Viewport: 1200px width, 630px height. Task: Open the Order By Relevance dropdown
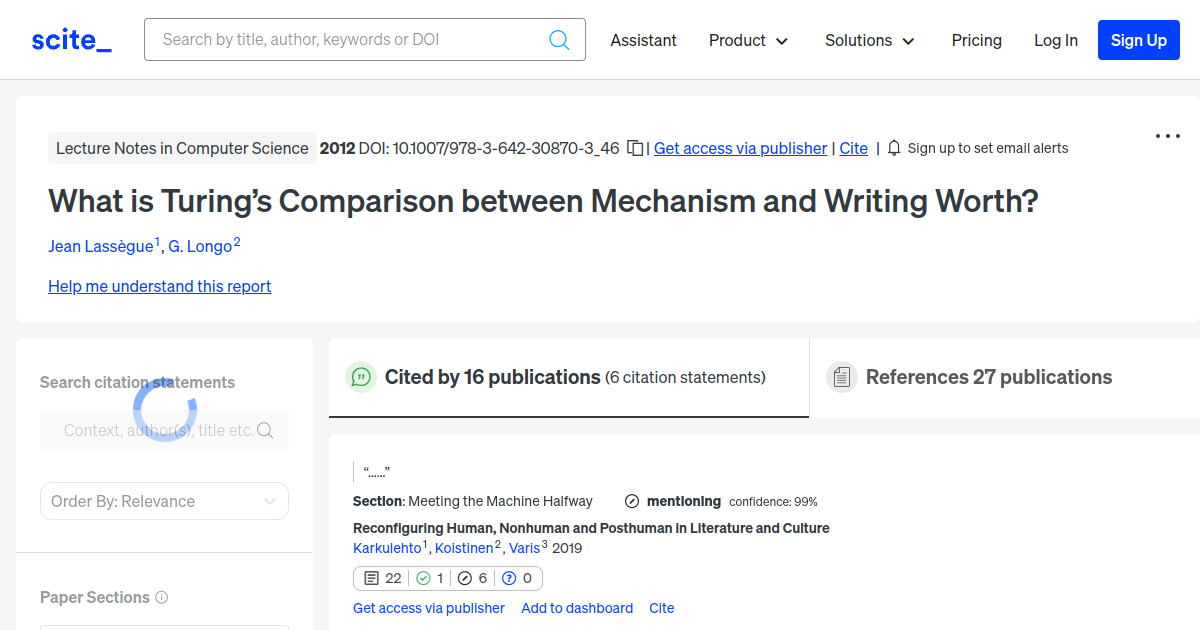tap(164, 501)
